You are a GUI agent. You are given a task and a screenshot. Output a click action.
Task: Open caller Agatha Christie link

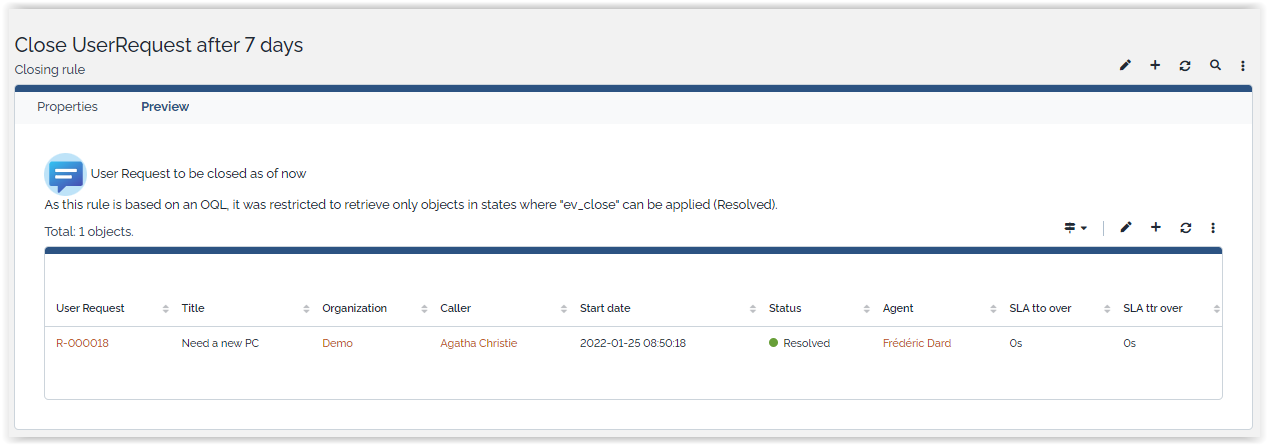point(478,343)
